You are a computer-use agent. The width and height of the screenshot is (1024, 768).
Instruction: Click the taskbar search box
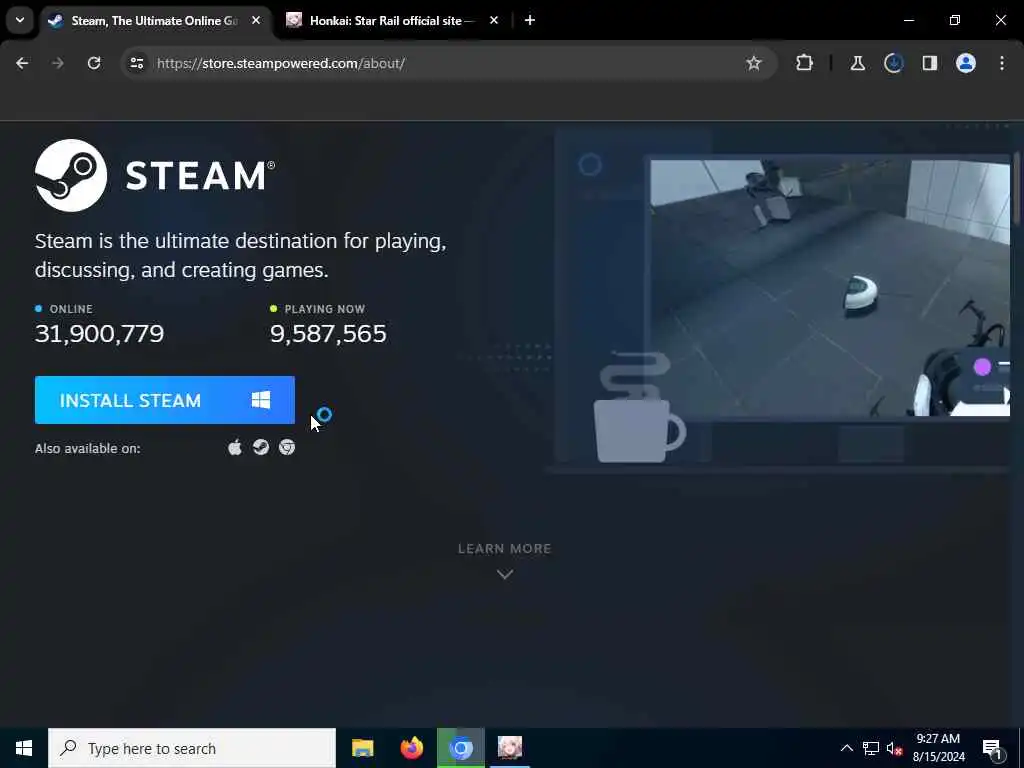(x=192, y=748)
